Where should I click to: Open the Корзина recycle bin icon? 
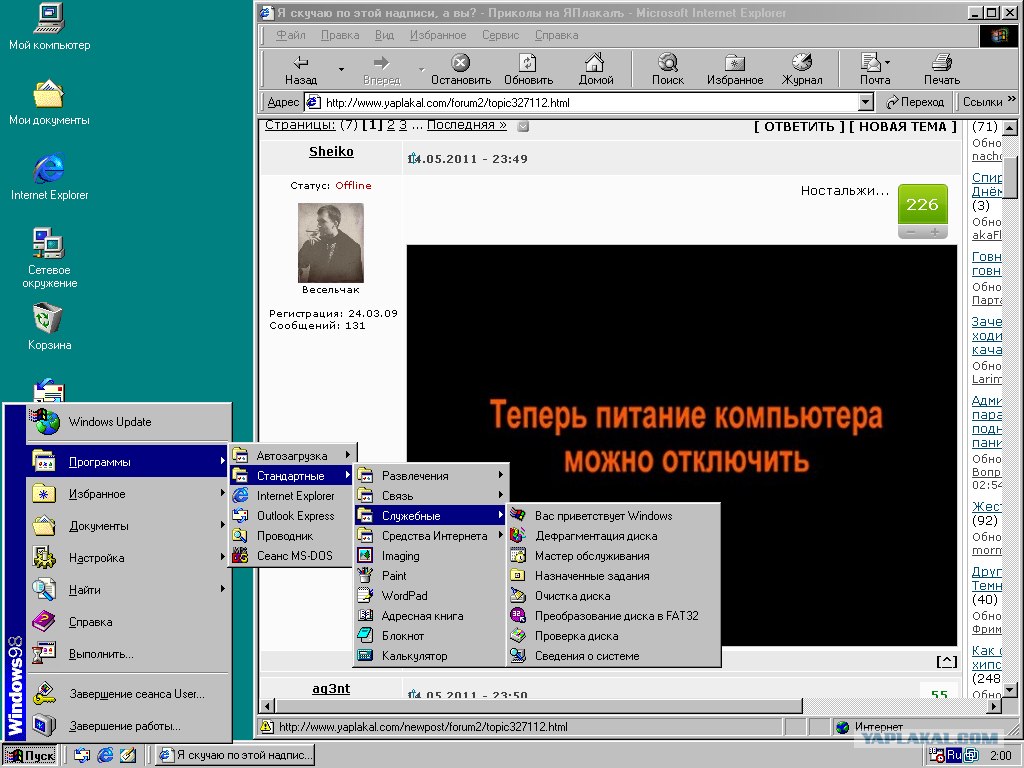click(x=49, y=327)
